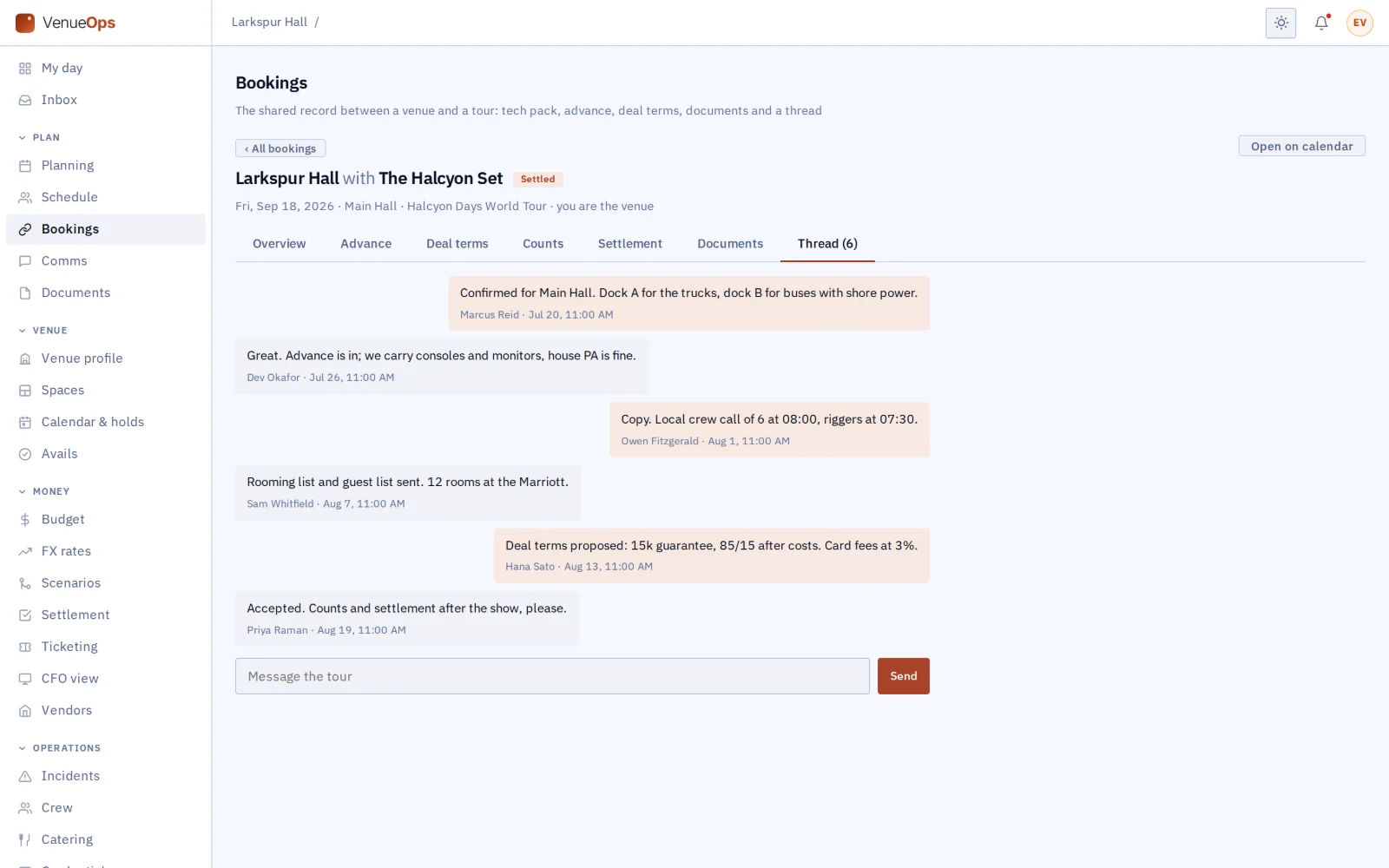Send the message to the tour
The width and height of the screenshot is (1389, 868).
click(x=903, y=676)
